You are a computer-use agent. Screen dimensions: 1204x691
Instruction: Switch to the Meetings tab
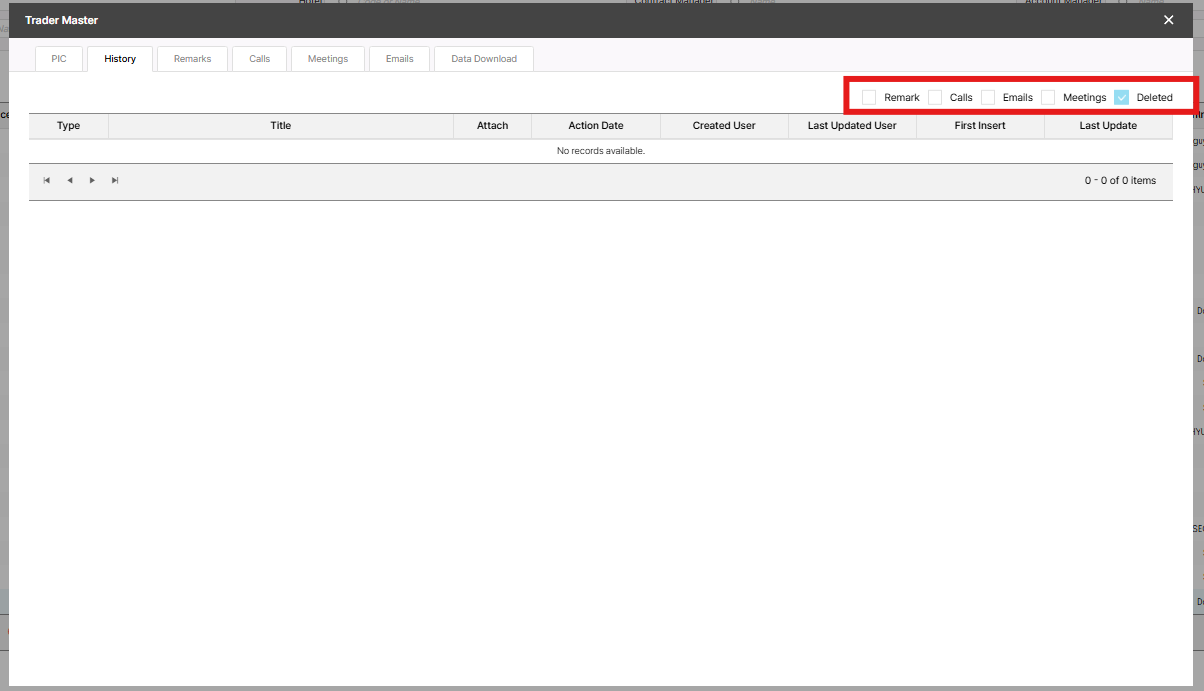(x=328, y=59)
